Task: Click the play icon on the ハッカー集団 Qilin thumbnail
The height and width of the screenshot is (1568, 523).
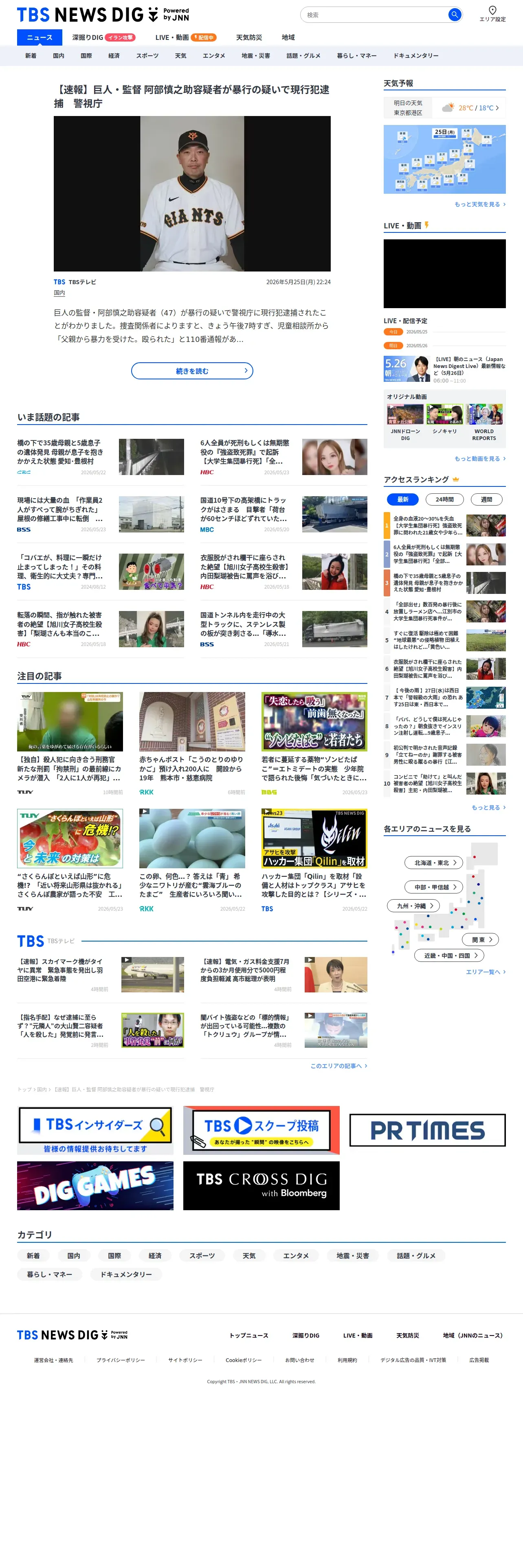Action: [x=267, y=812]
